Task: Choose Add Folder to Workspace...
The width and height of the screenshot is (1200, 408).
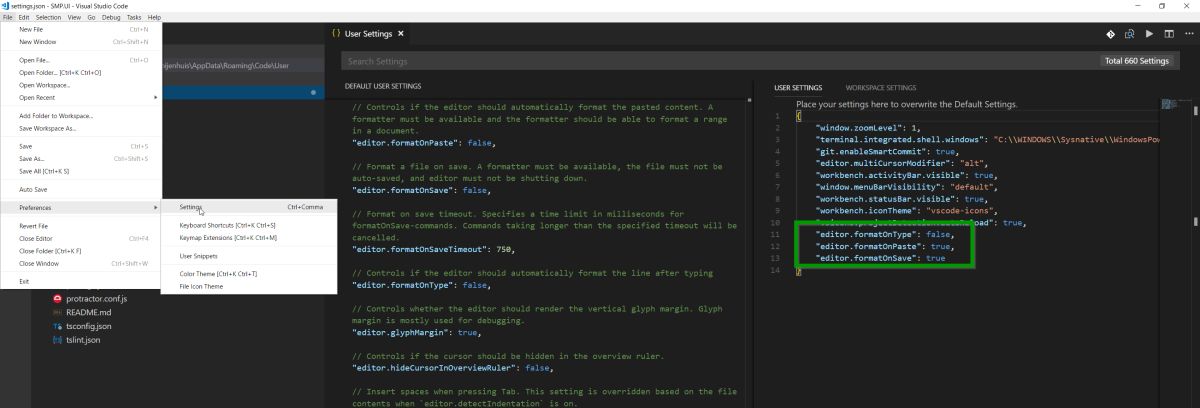Action: point(81,116)
